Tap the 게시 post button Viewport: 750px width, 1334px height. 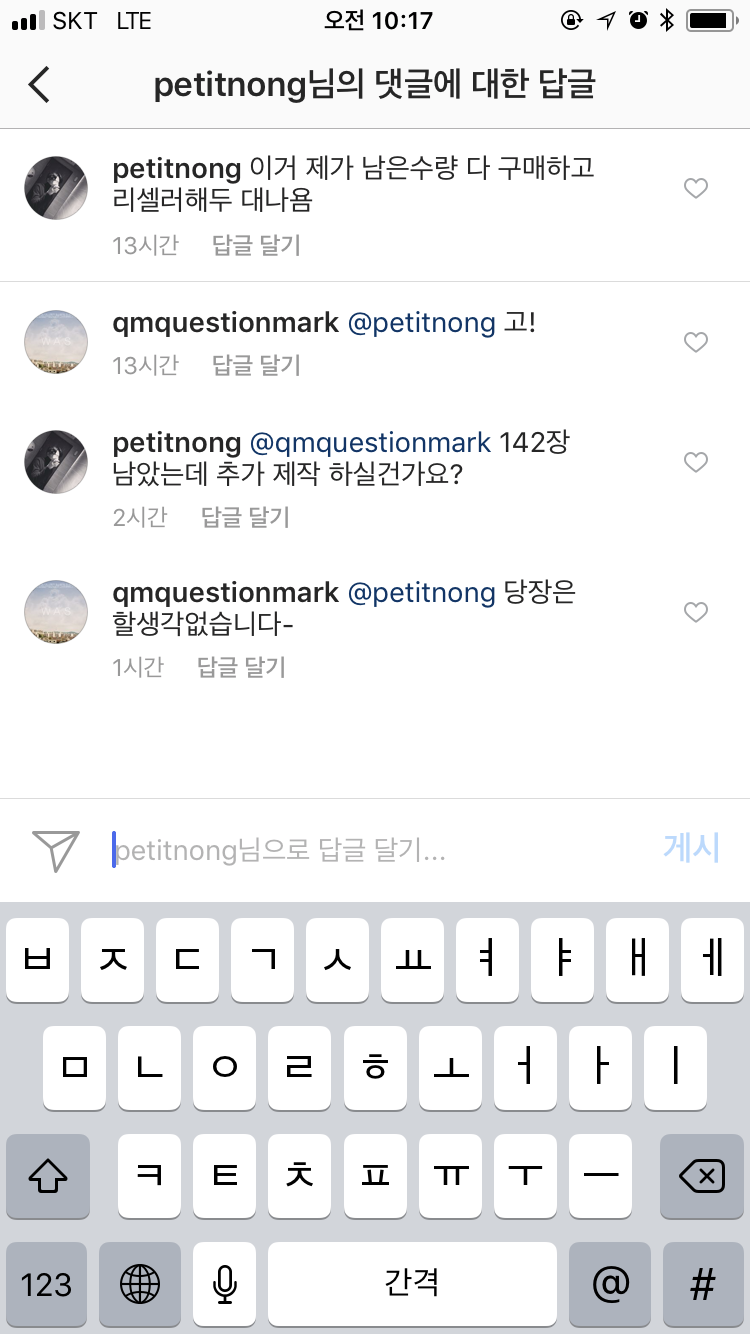pos(692,848)
